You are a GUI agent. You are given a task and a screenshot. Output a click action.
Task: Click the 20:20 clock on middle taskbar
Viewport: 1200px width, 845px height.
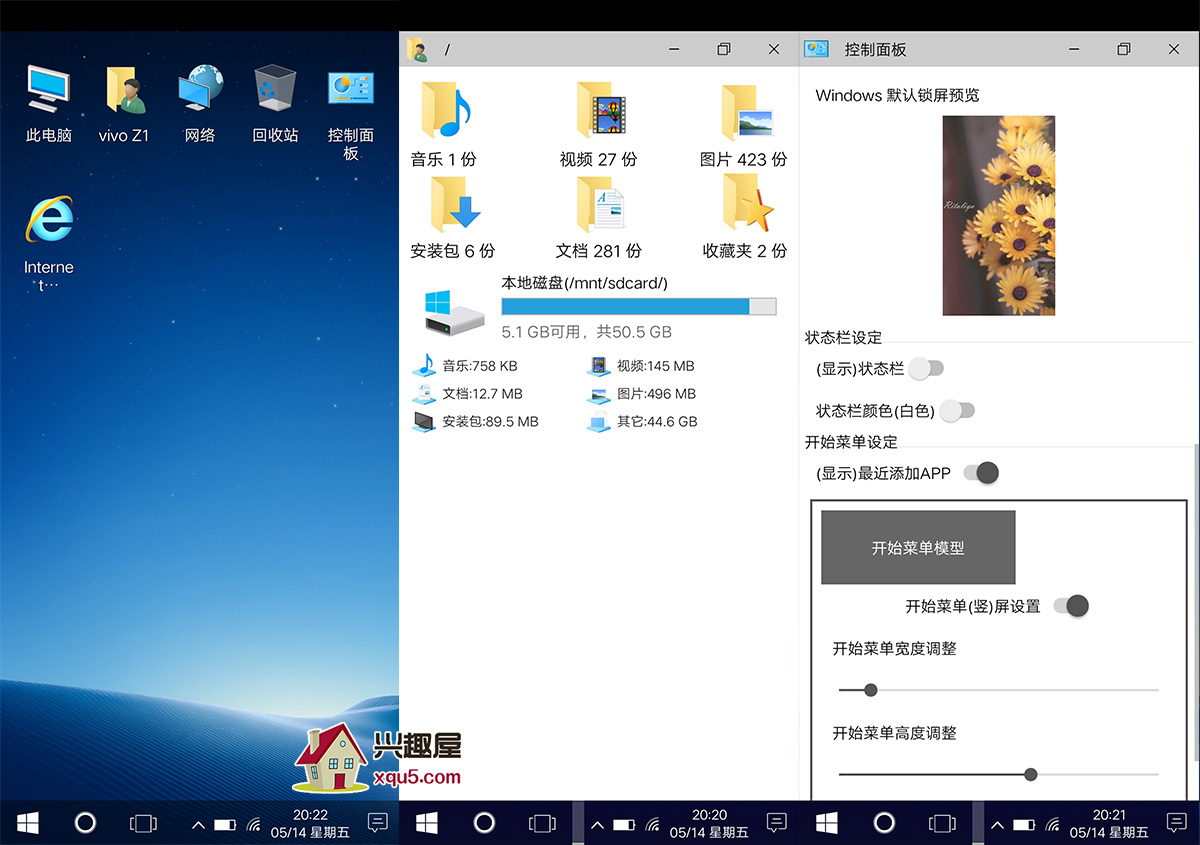coord(709,823)
